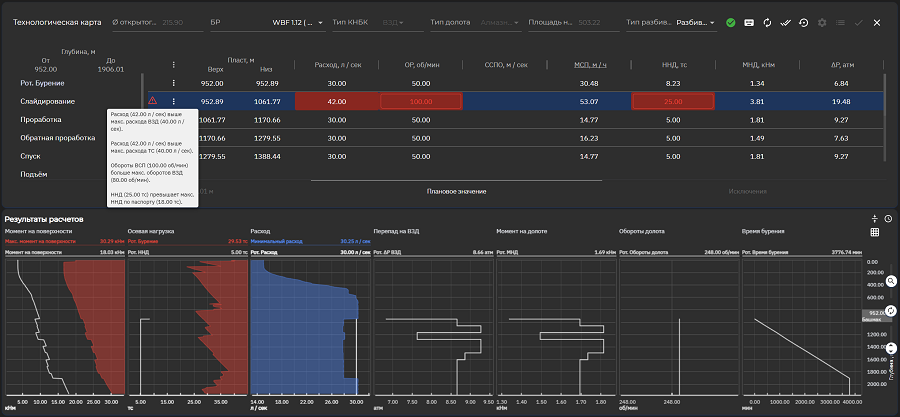Click the round sync handle on depth slider
Image resolution: width=900 pixels, height=417 pixels.
890,312
